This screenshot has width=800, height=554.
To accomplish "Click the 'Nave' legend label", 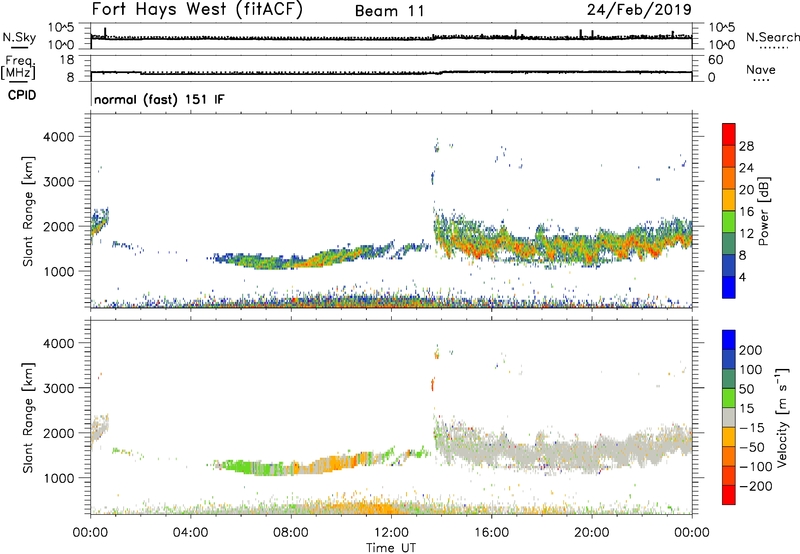I will (x=761, y=70).
